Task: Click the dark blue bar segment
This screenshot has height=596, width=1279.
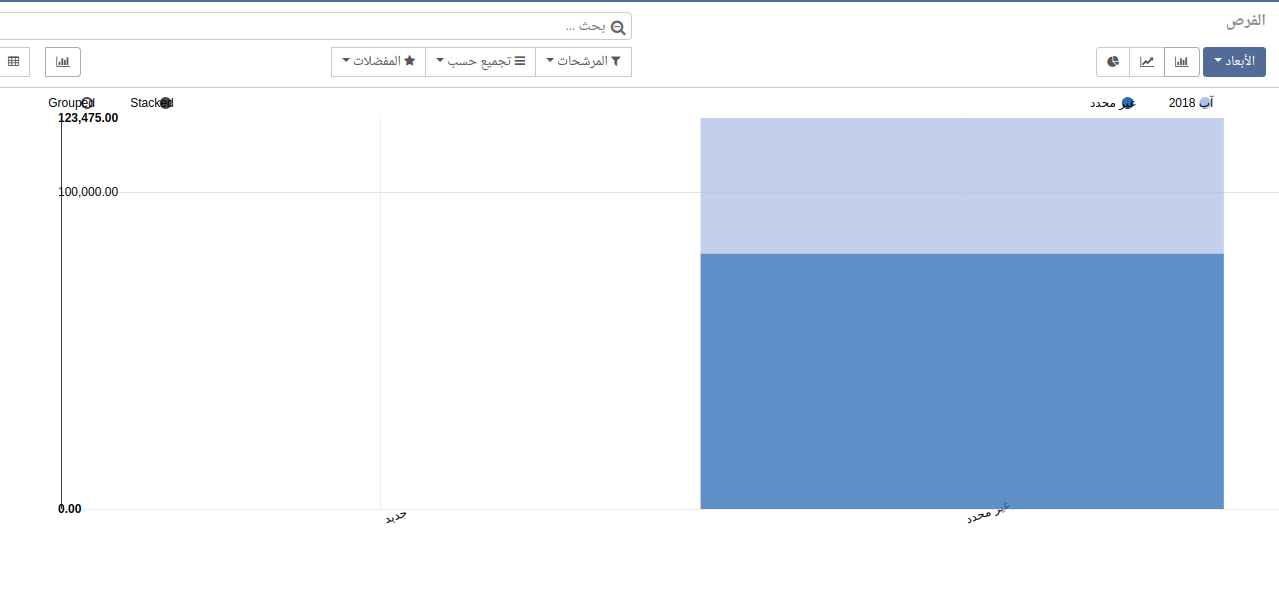Action: [x=961, y=380]
